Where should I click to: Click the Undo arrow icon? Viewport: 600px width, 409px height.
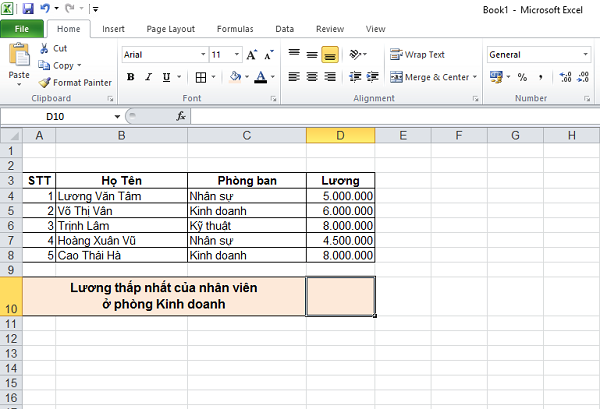45,8
